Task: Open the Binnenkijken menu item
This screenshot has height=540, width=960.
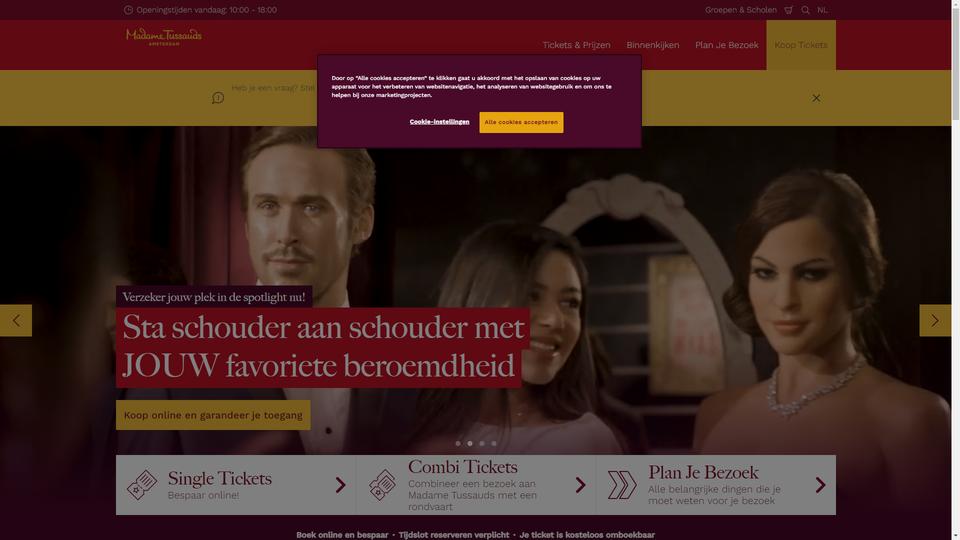Action: 653,45
